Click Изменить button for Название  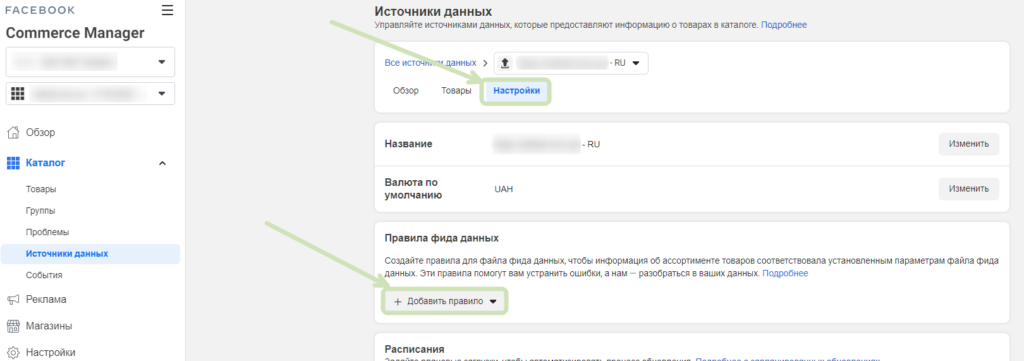[968, 144]
